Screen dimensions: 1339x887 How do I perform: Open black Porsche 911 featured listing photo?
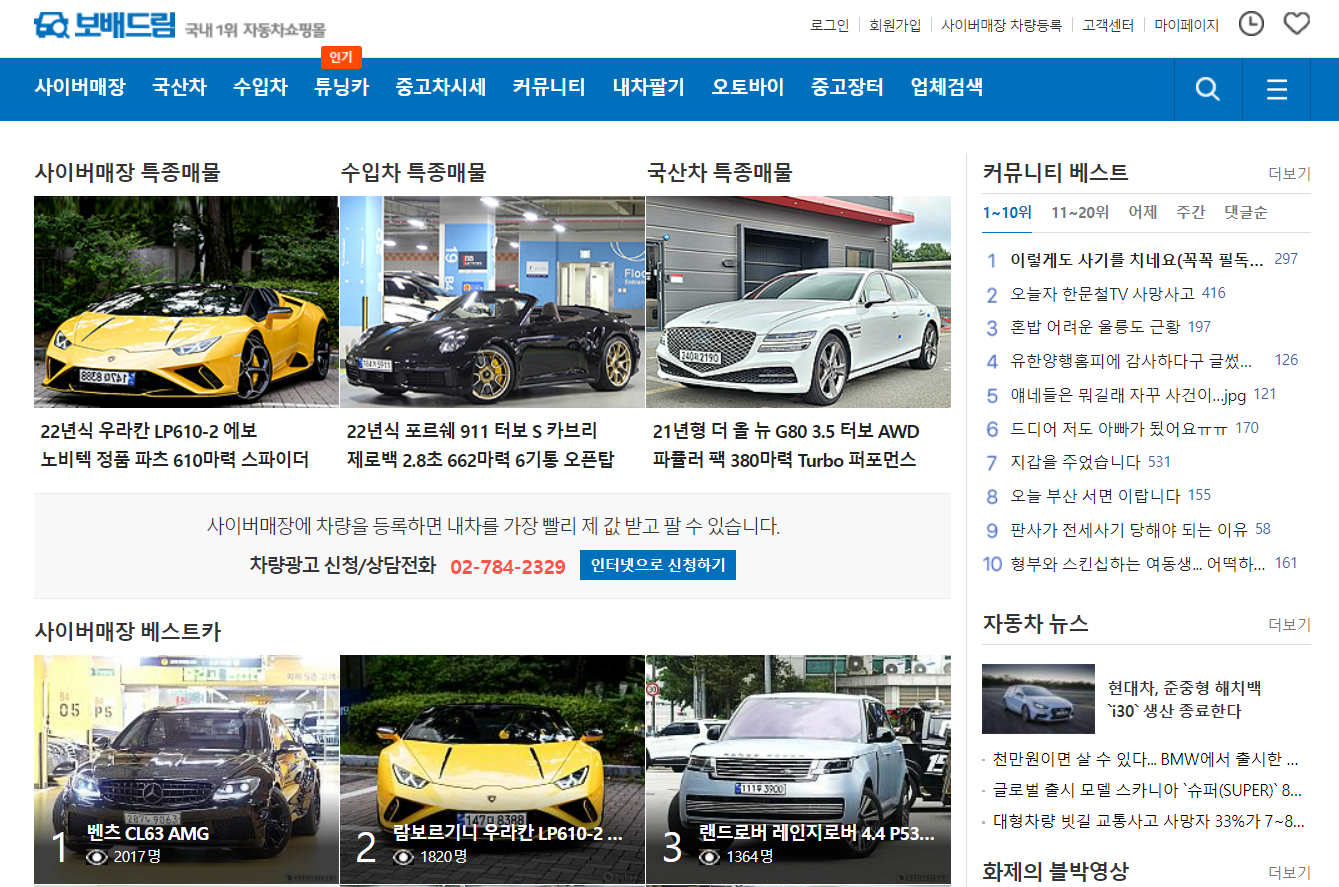(x=492, y=302)
